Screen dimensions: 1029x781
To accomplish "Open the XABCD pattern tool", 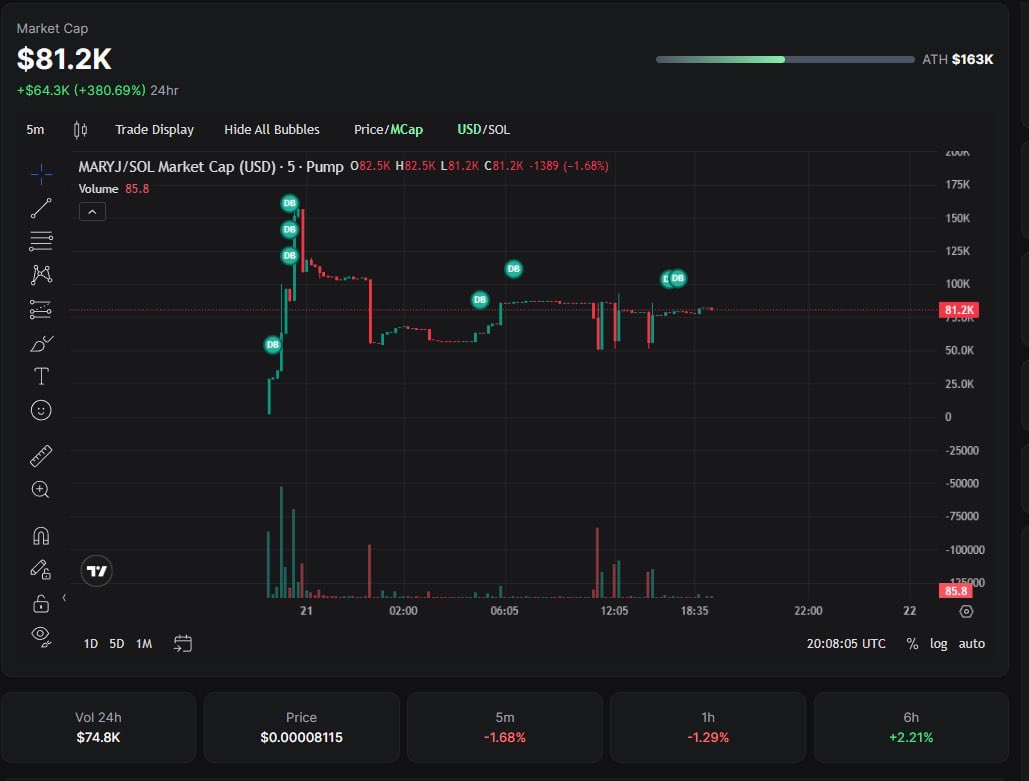I will (40, 274).
